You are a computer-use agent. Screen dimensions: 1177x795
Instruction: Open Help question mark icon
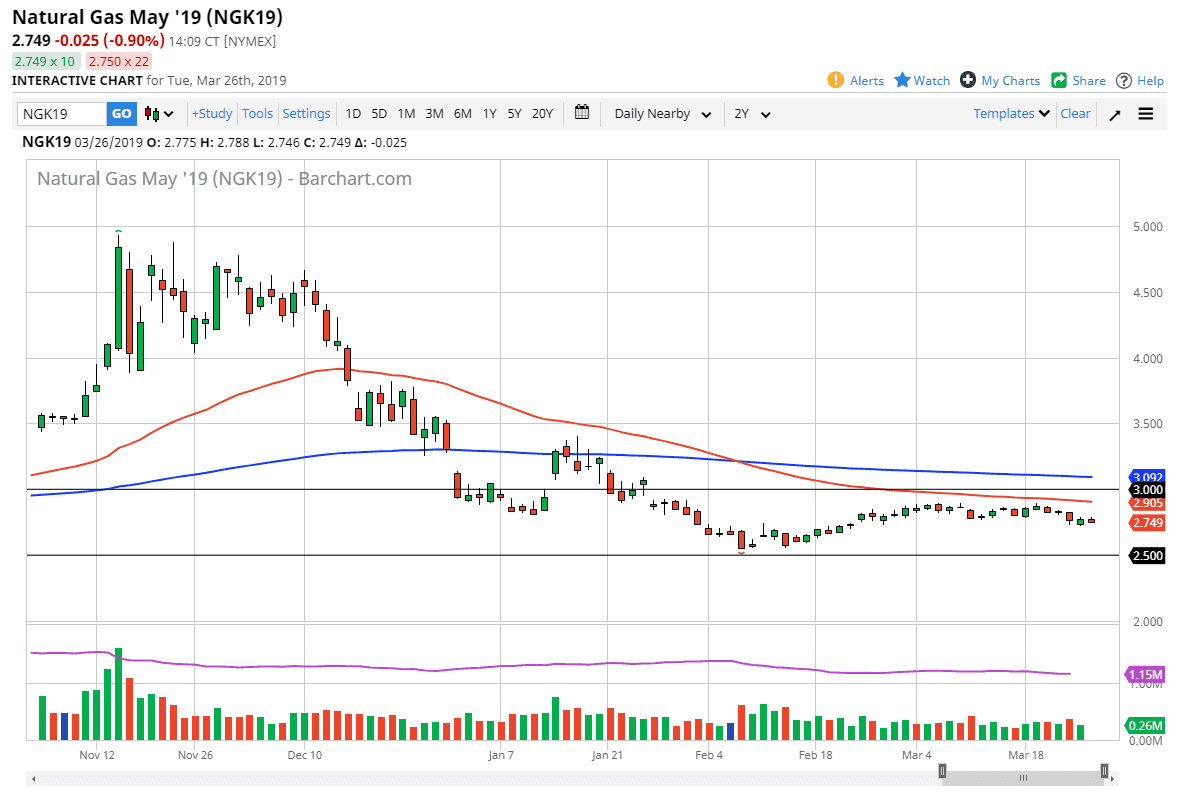coord(1124,80)
